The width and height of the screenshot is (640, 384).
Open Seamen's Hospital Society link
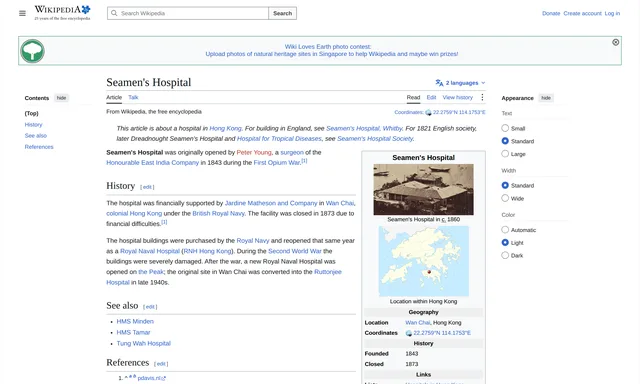(375, 139)
